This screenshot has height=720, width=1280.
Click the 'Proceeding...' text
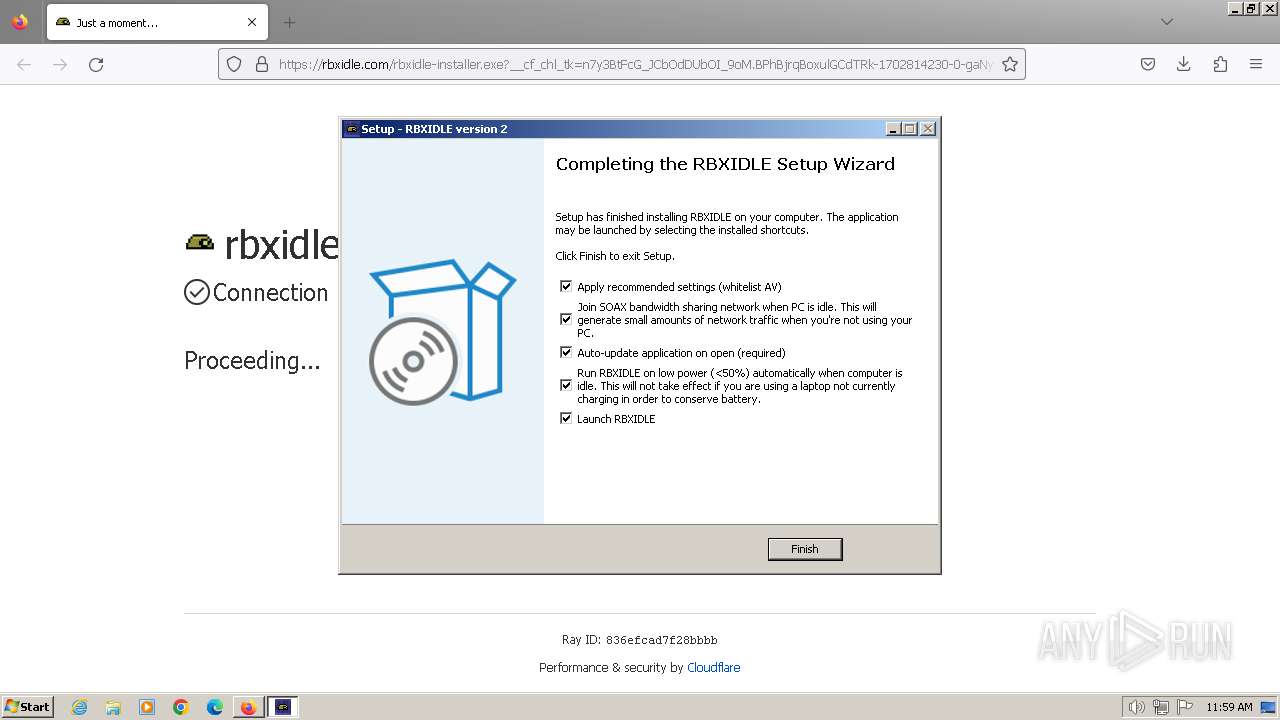252,361
